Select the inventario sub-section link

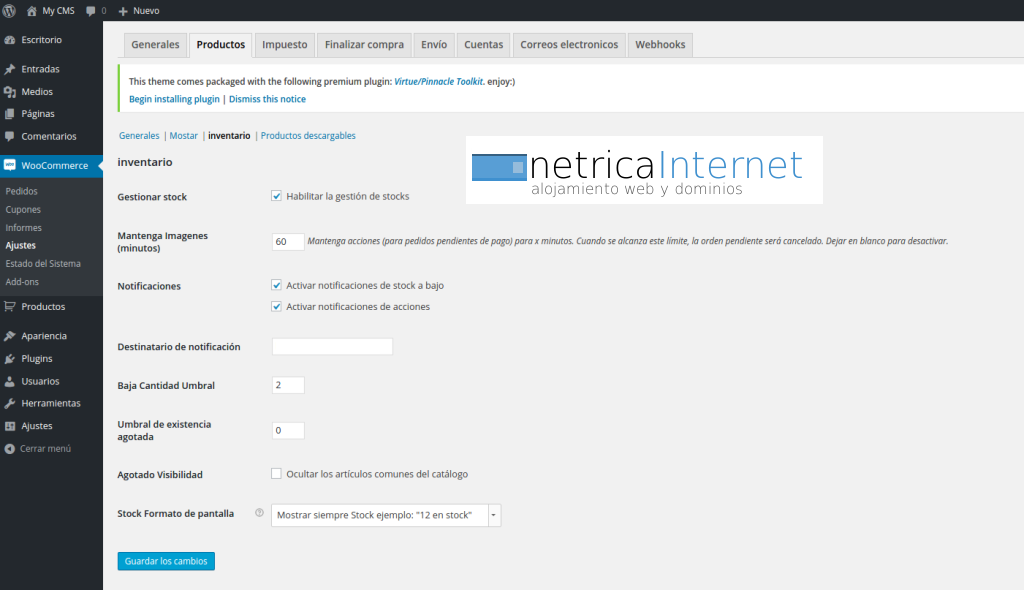click(x=229, y=136)
